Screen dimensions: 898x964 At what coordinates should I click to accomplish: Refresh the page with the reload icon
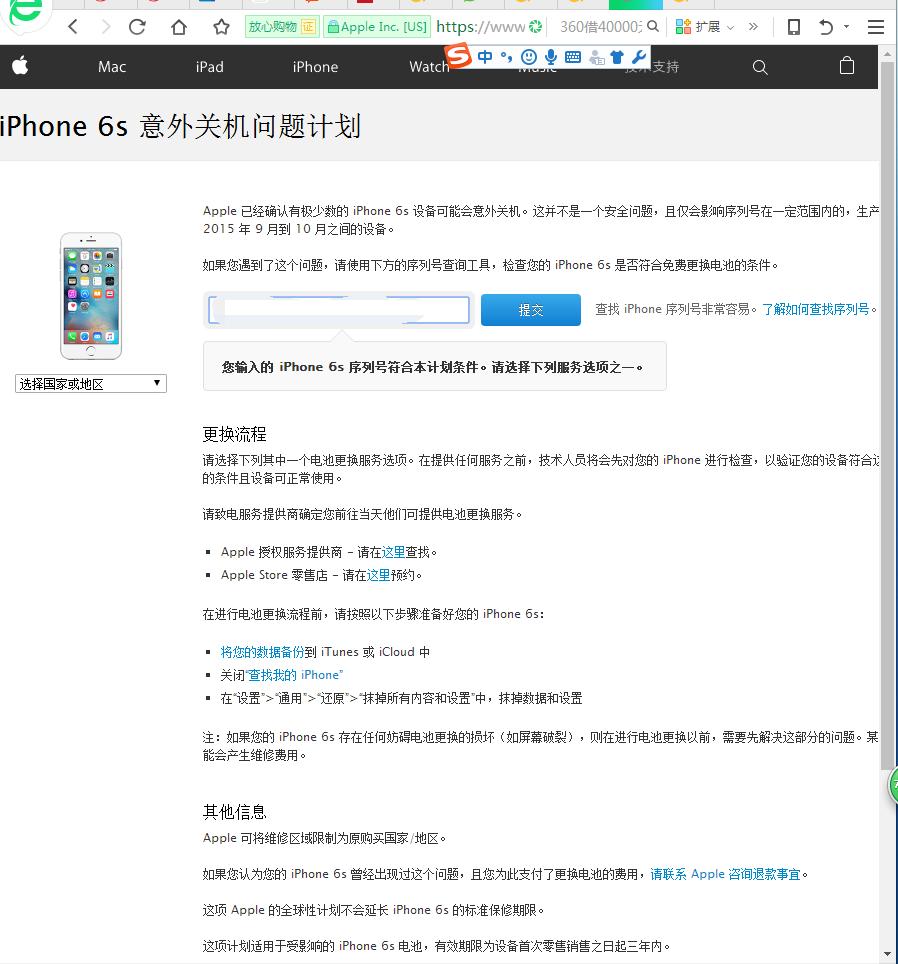point(137,27)
